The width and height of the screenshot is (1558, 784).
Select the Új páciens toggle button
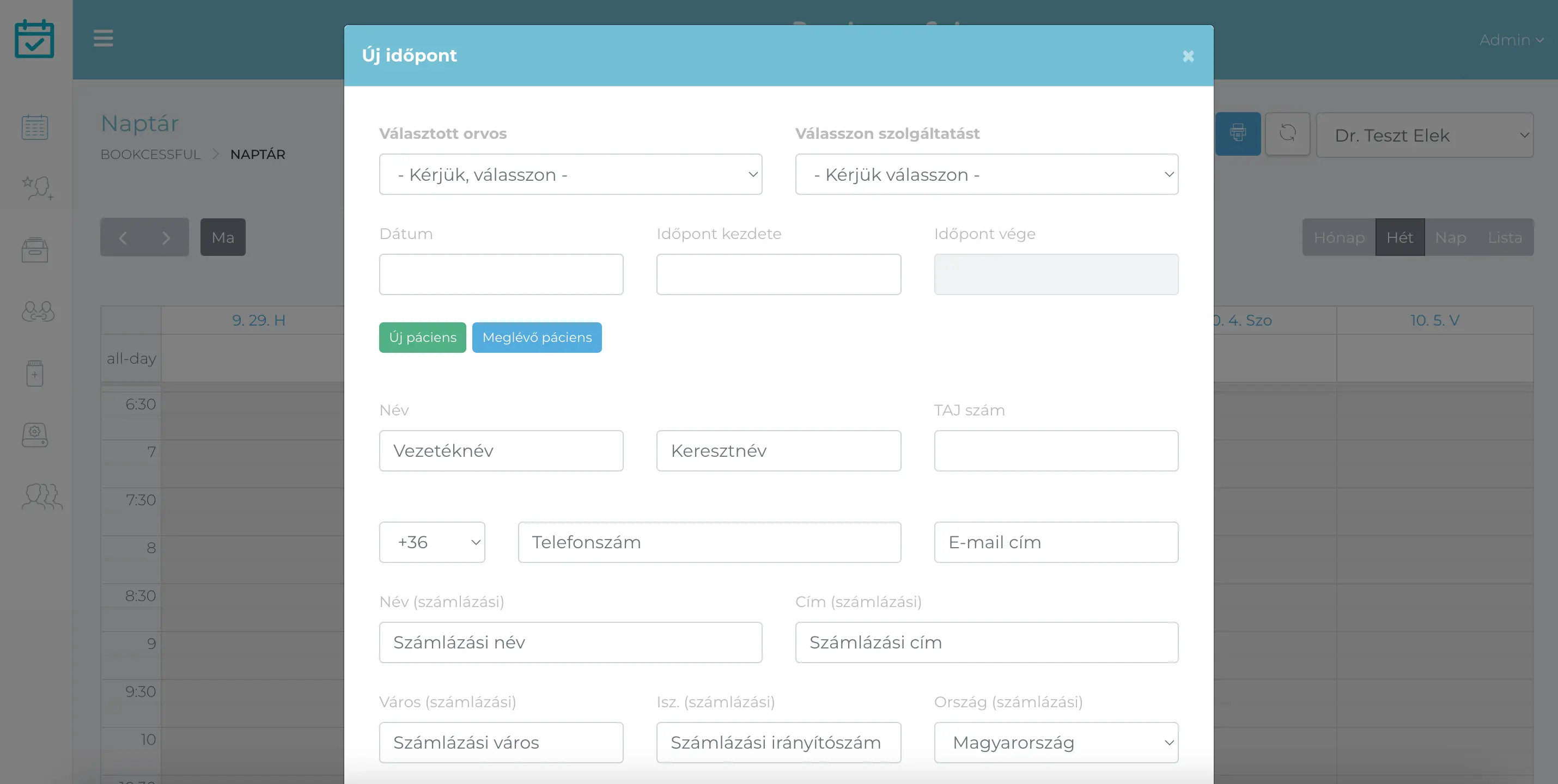pyautogui.click(x=422, y=338)
